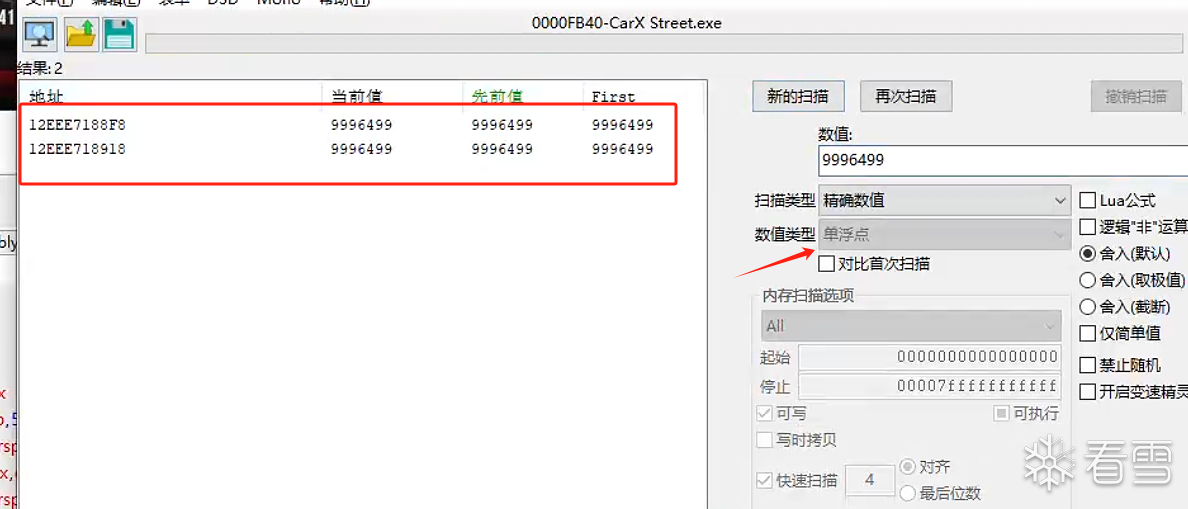Toggle the Lua公式 checkbox
The height and width of the screenshot is (509, 1188).
click(1087, 201)
